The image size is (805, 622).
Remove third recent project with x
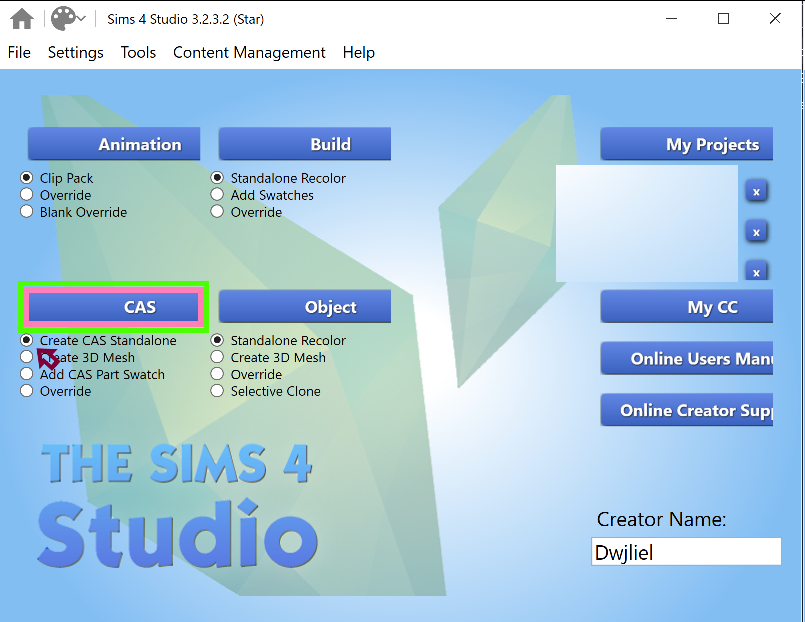coord(756,271)
